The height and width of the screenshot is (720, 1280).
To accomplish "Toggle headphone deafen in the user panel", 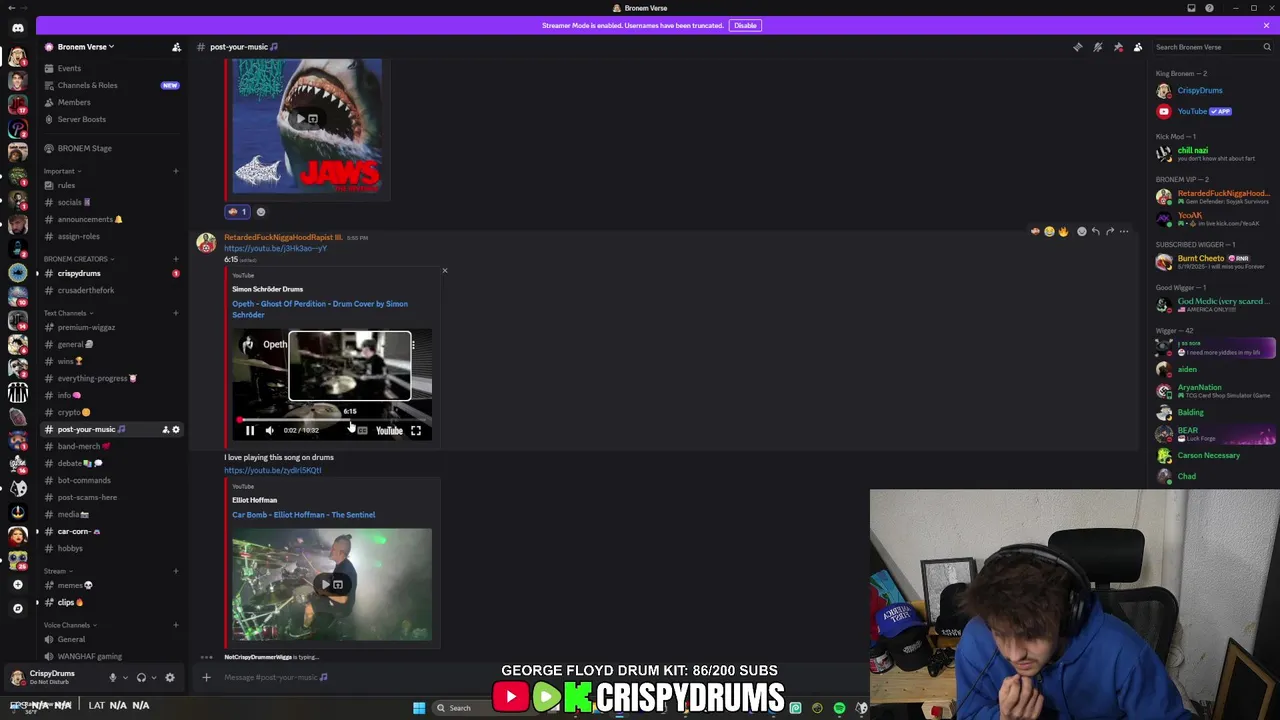I will click(141, 678).
